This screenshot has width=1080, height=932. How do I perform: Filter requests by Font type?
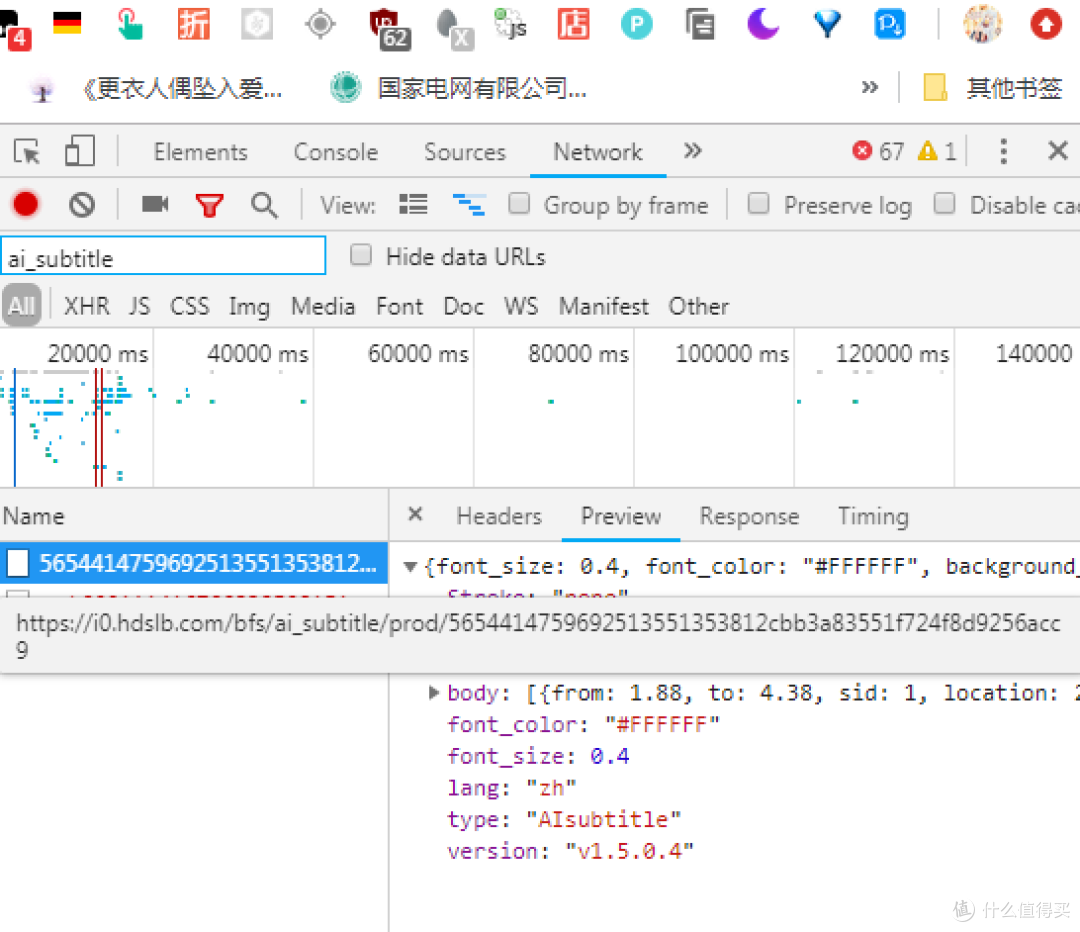click(399, 306)
